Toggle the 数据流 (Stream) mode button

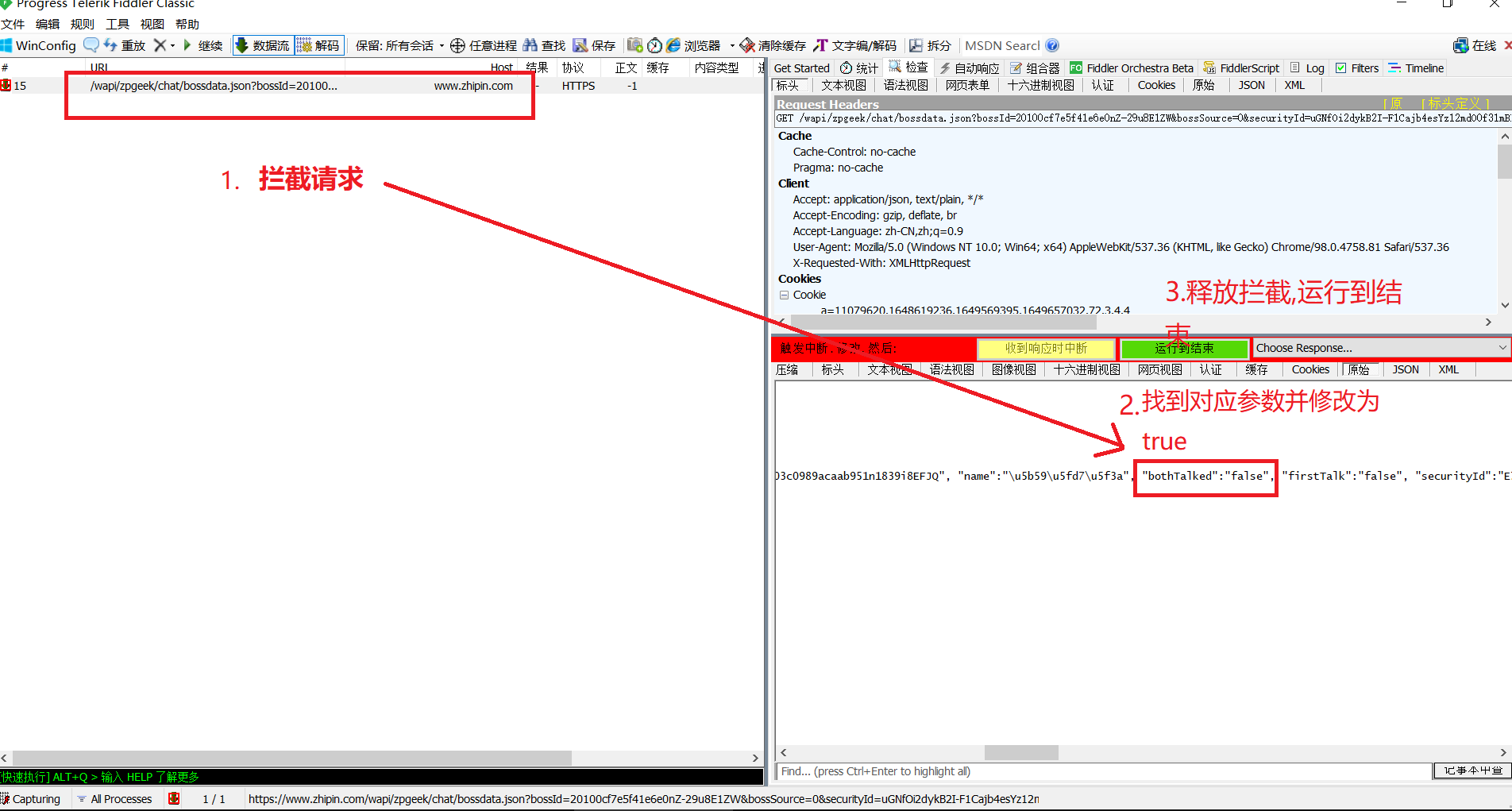(x=263, y=45)
